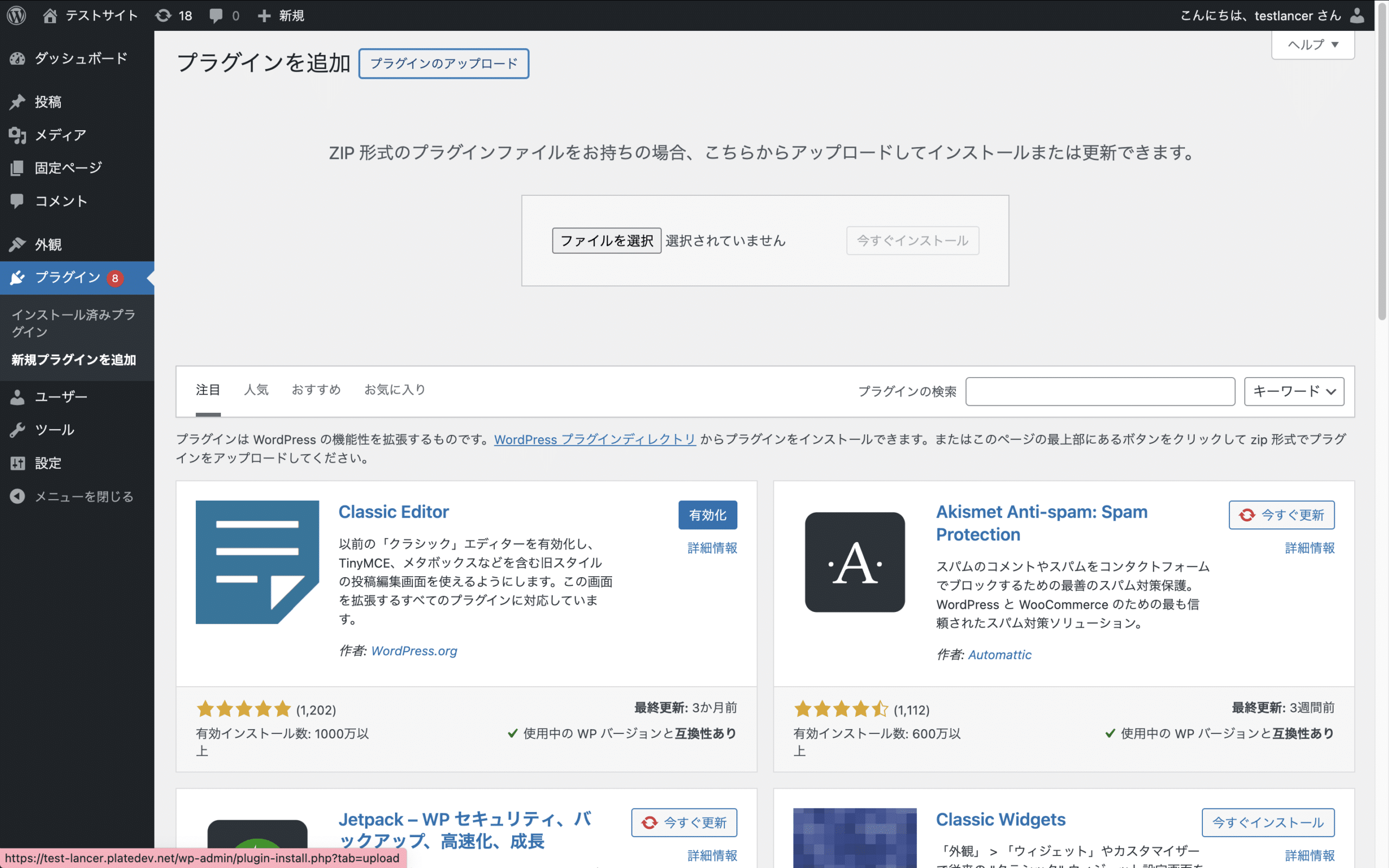Switch to the 注目 tab

[x=208, y=390]
